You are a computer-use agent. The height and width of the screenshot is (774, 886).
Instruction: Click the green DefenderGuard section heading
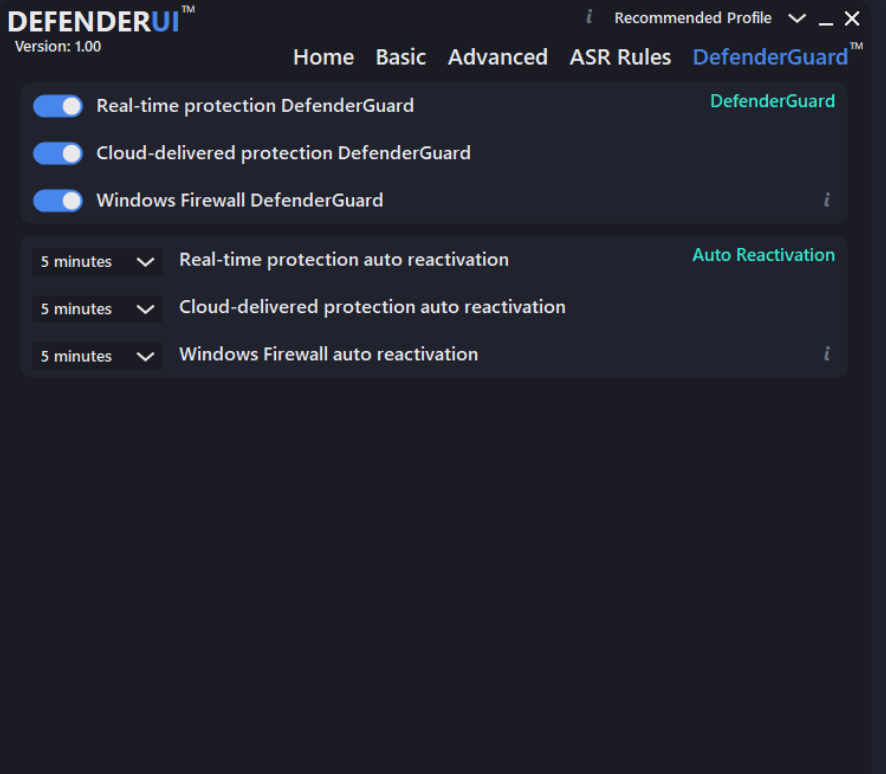[x=772, y=101]
